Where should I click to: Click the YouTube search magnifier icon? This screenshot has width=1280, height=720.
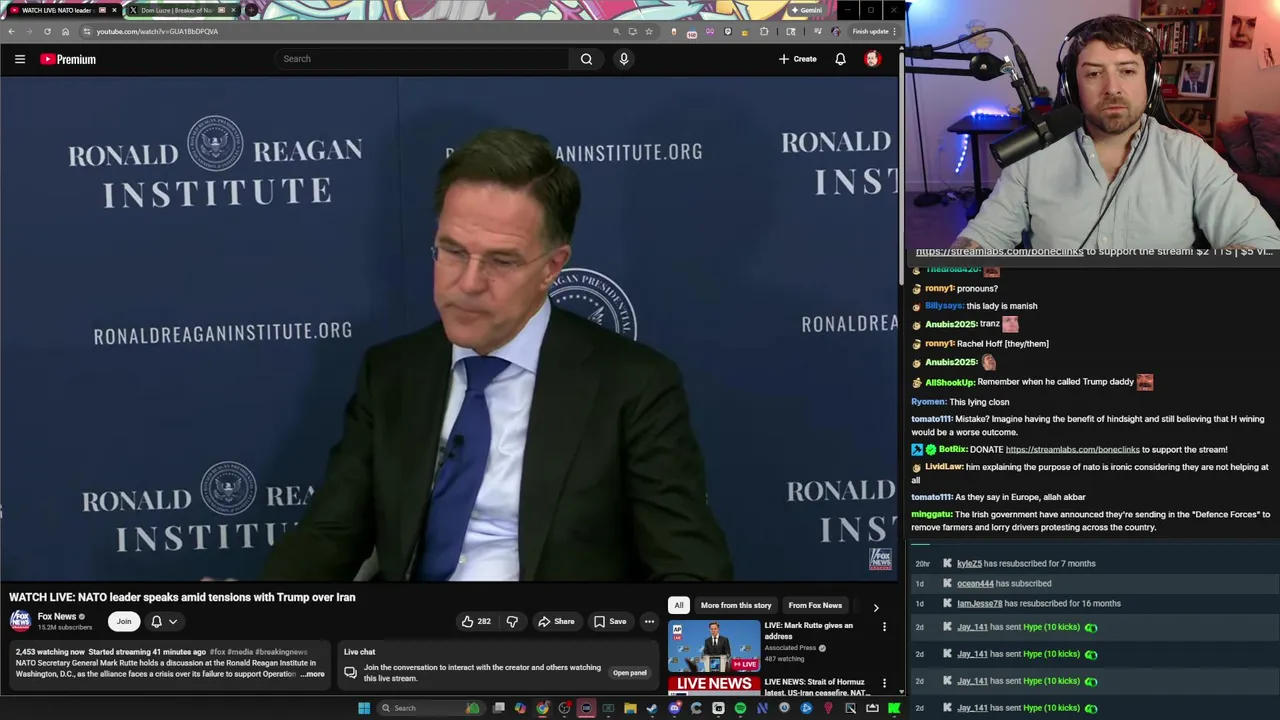pos(586,59)
